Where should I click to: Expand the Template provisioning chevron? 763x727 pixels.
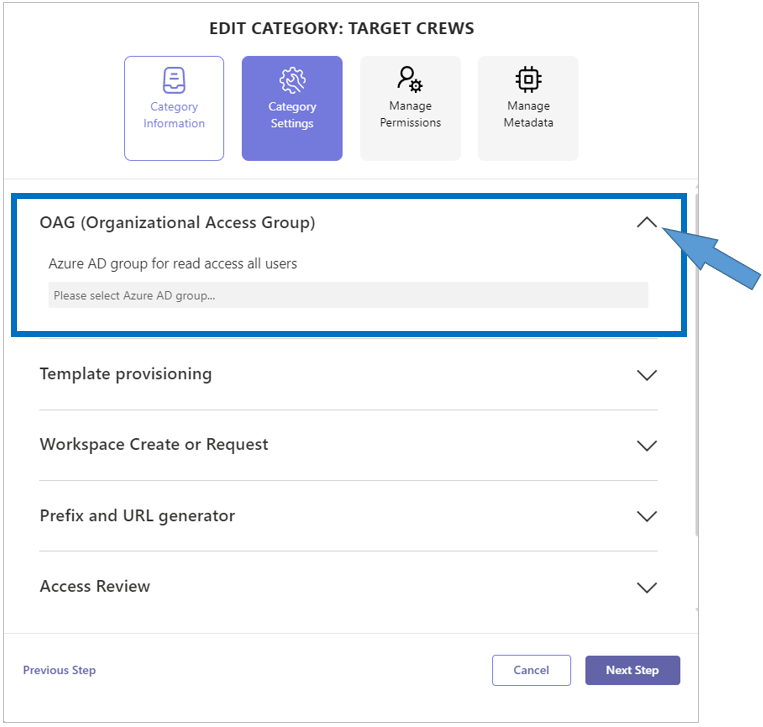pos(647,375)
